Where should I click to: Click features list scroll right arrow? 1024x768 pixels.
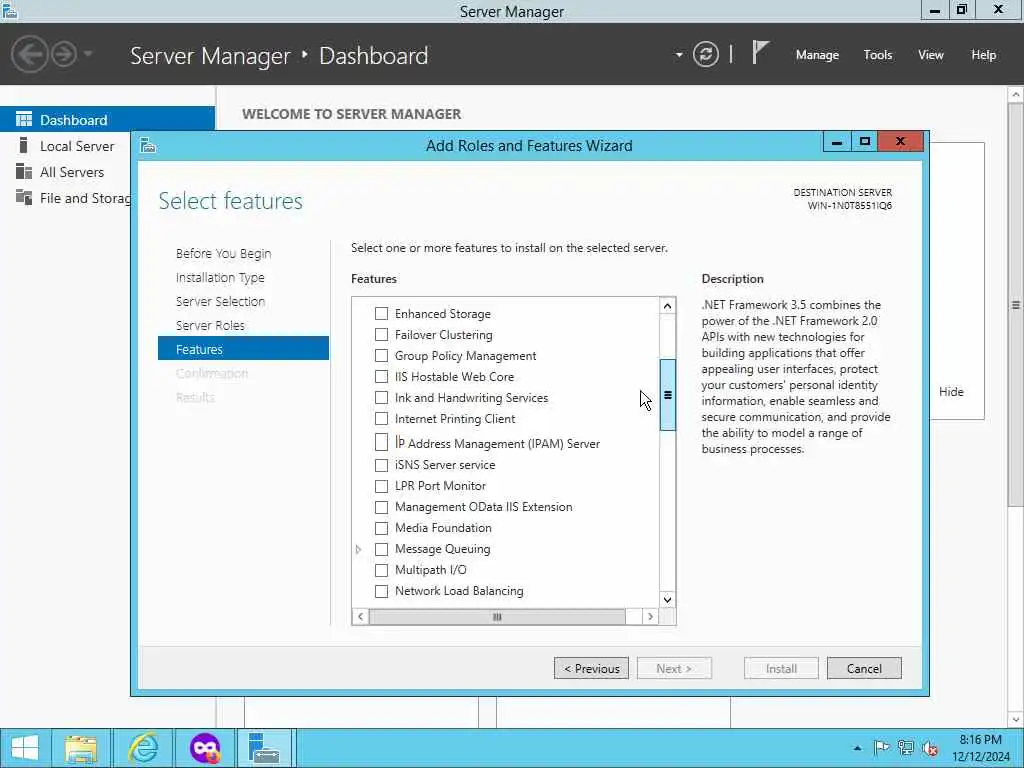pos(650,616)
